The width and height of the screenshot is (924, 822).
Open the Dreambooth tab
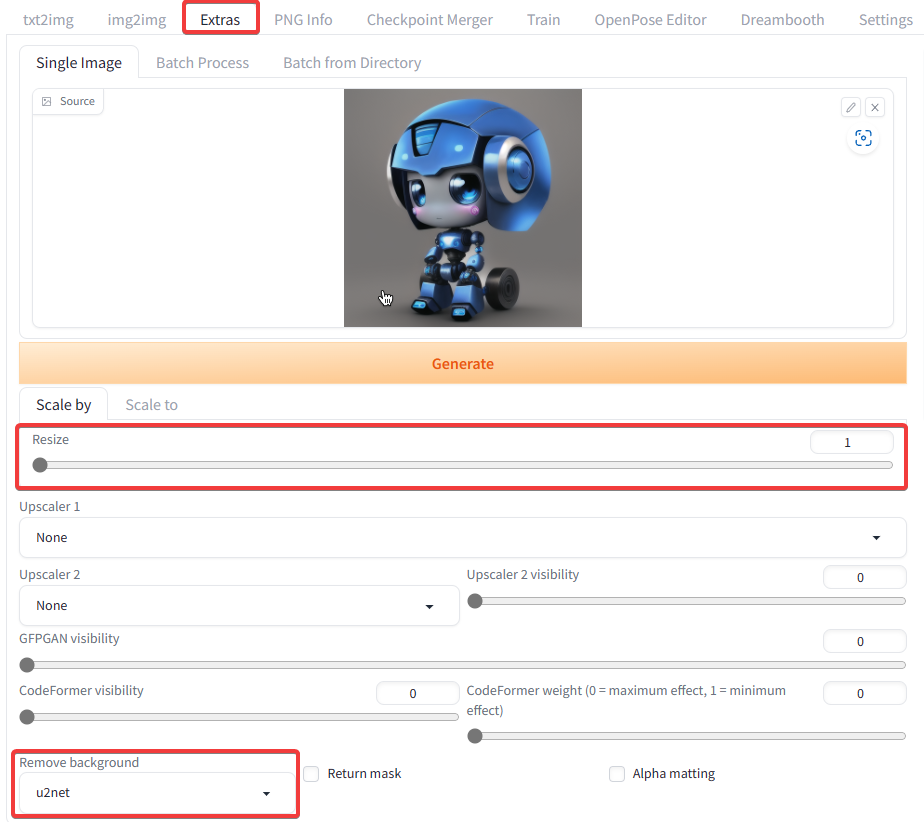[x=782, y=19]
